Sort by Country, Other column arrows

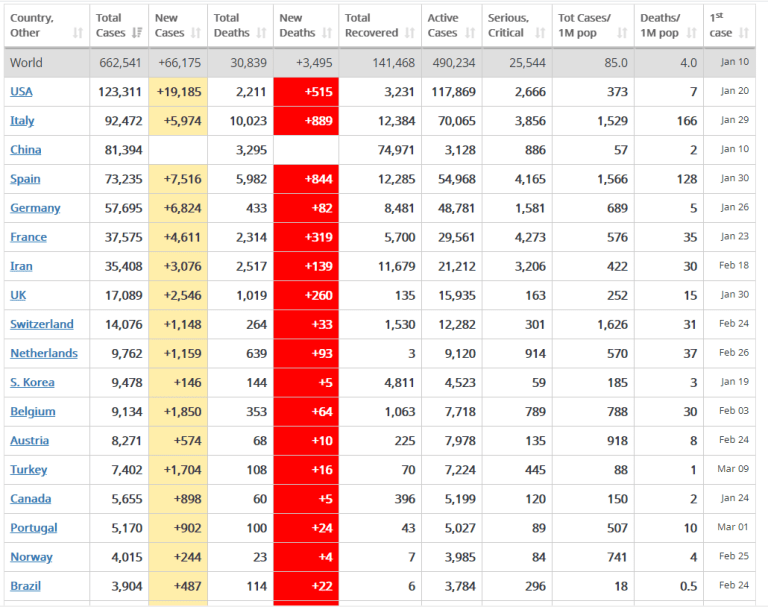[x=78, y=33]
